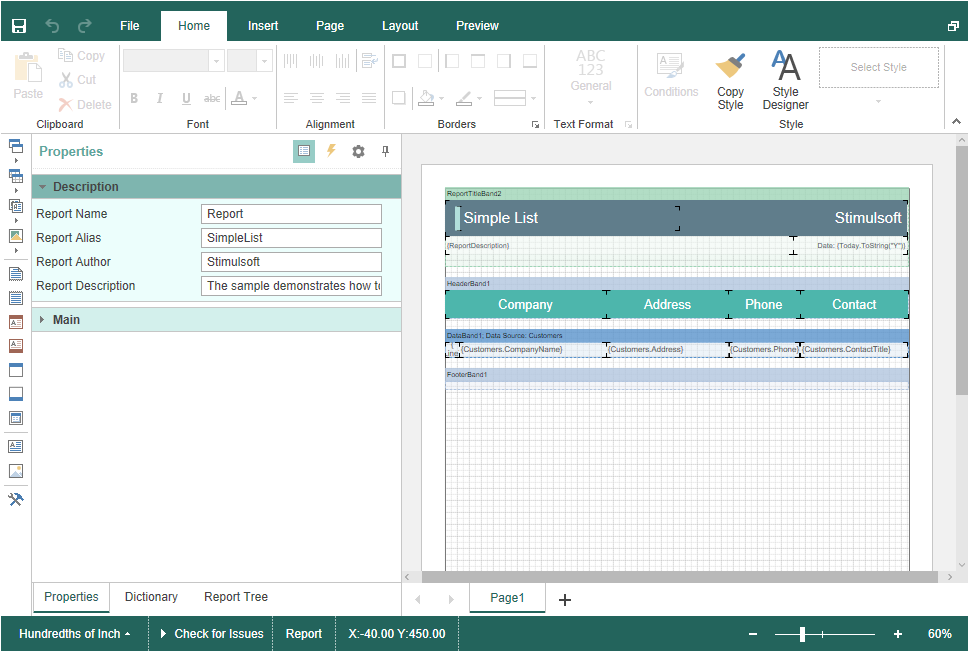Pin the Properties panel
The width and height of the screenshot is (969, 652).
coord(385,152)
